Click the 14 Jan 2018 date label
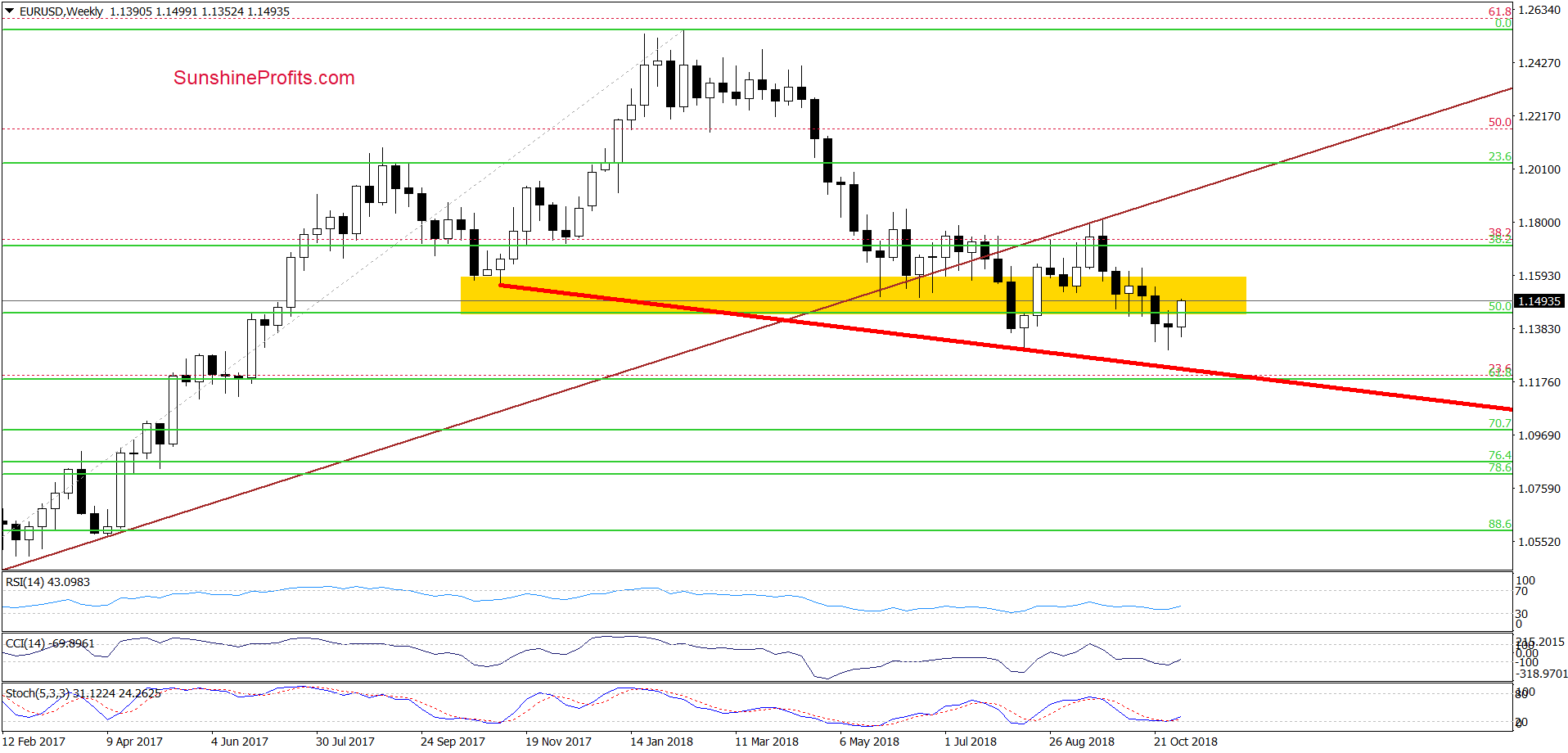Image resolution: width=1568 pixels, height=753 pixels. tap(661, 742)
